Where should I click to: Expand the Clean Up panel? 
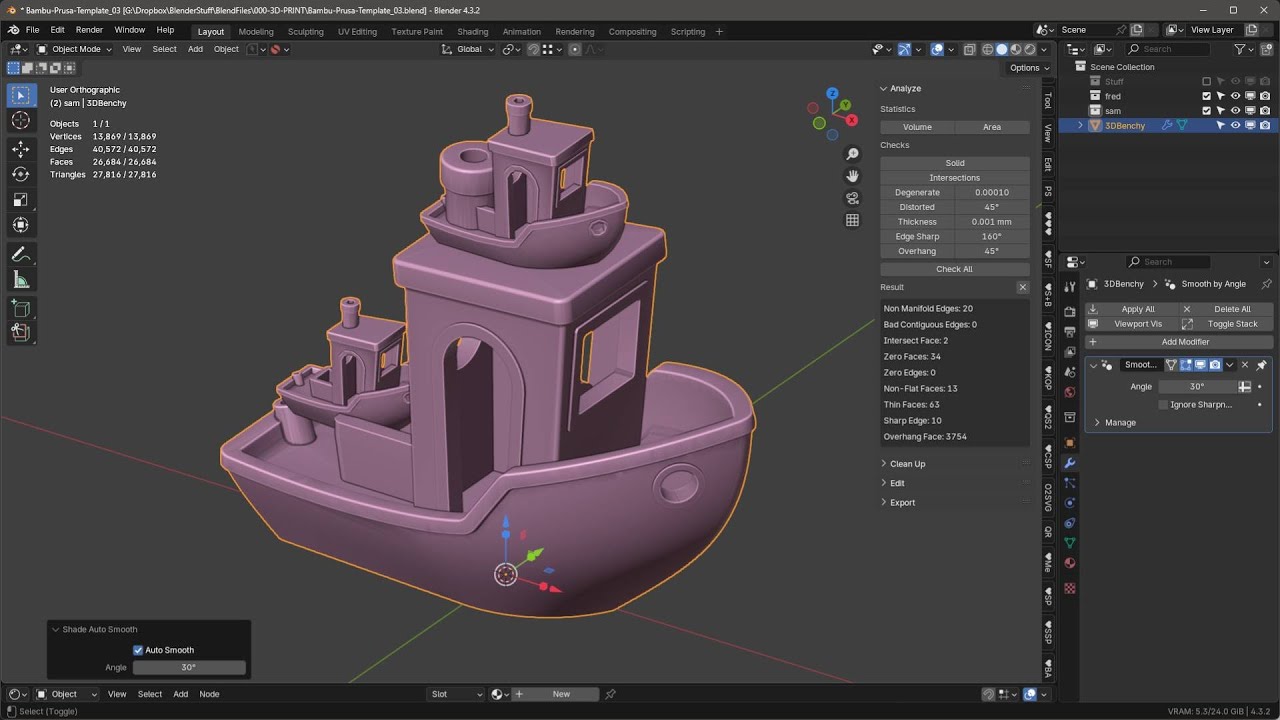click(907, 464)
